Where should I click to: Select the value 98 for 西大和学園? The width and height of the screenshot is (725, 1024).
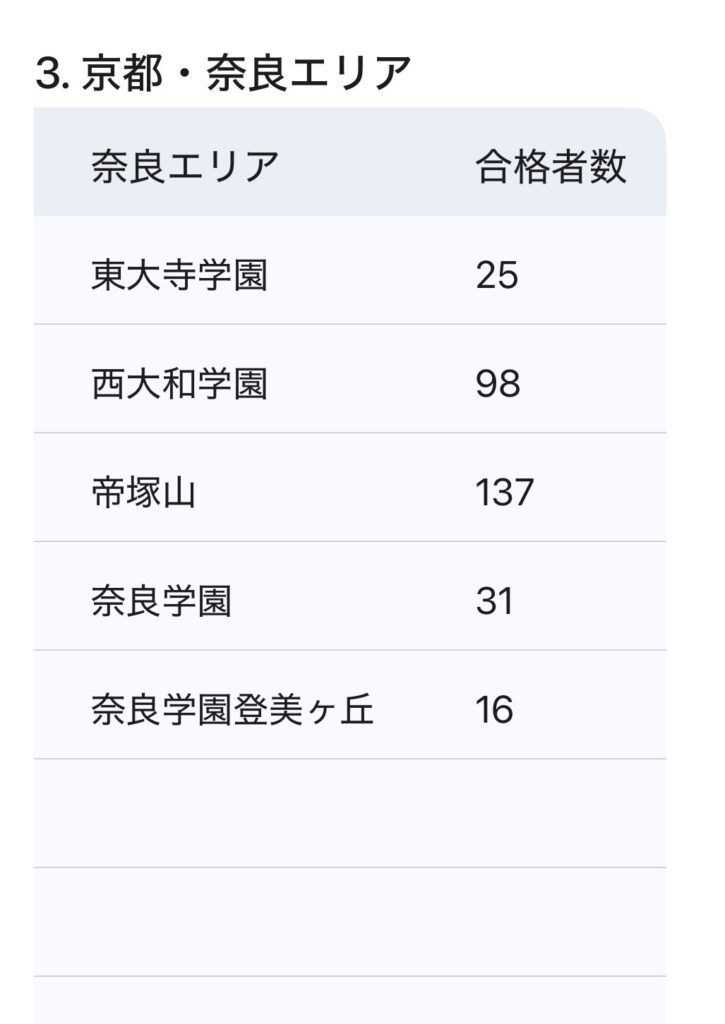click(x=498, y=384)
